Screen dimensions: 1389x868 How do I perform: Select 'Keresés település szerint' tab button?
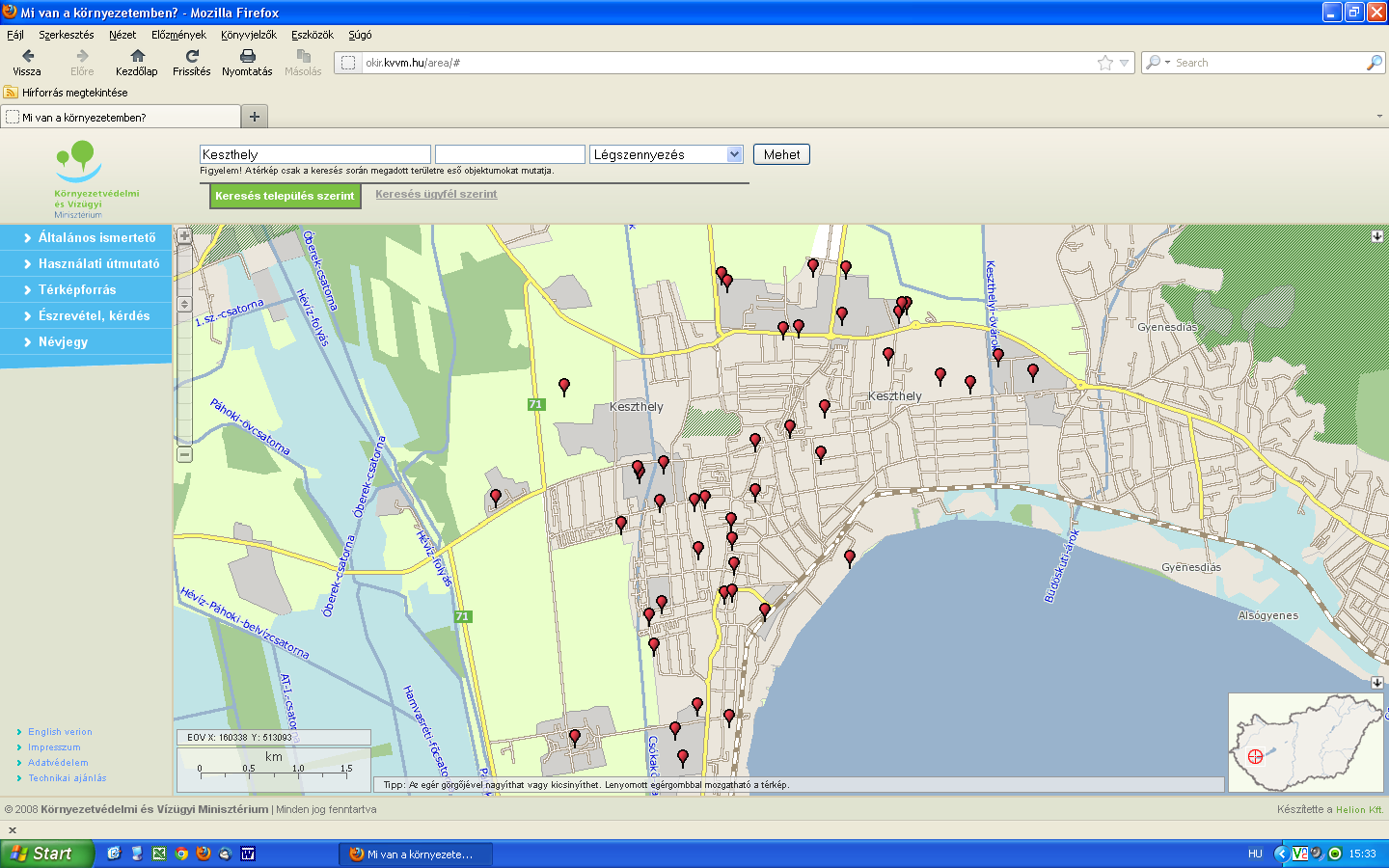[285, 196]
